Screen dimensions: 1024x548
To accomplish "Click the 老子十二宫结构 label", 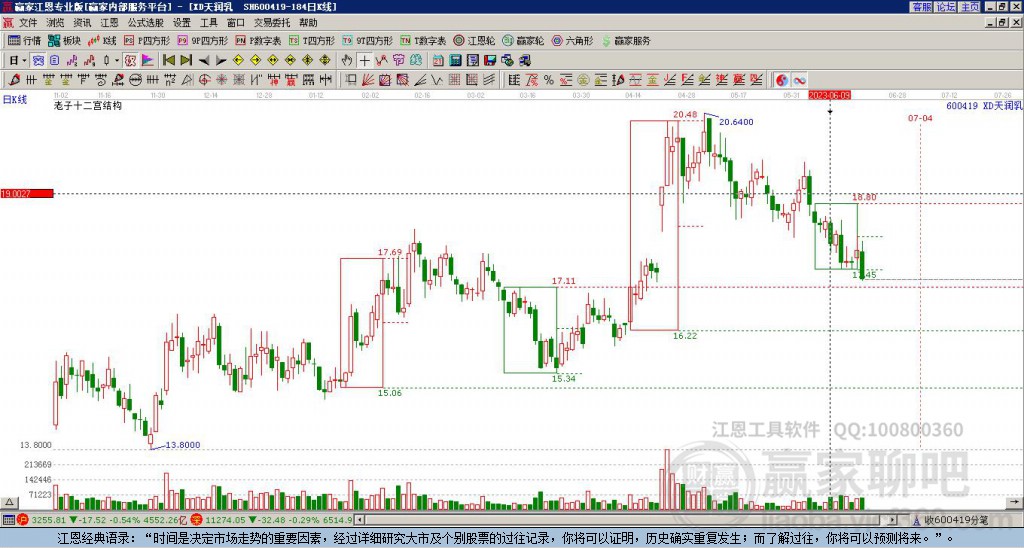I will point(88,105).
